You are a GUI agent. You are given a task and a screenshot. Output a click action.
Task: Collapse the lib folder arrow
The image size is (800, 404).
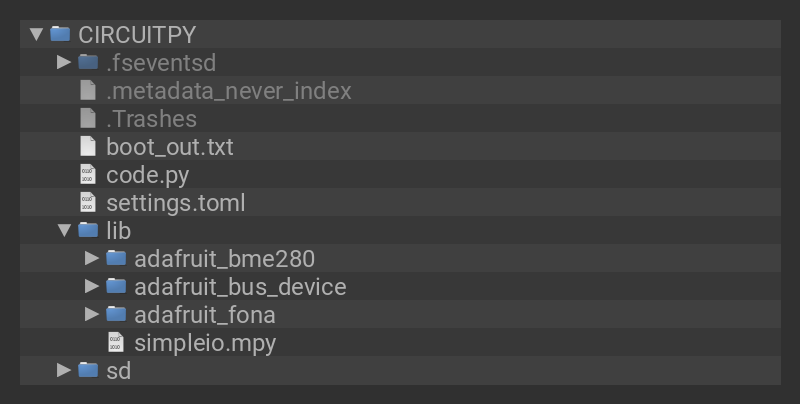pyautogui.click(x=64, y=231)
